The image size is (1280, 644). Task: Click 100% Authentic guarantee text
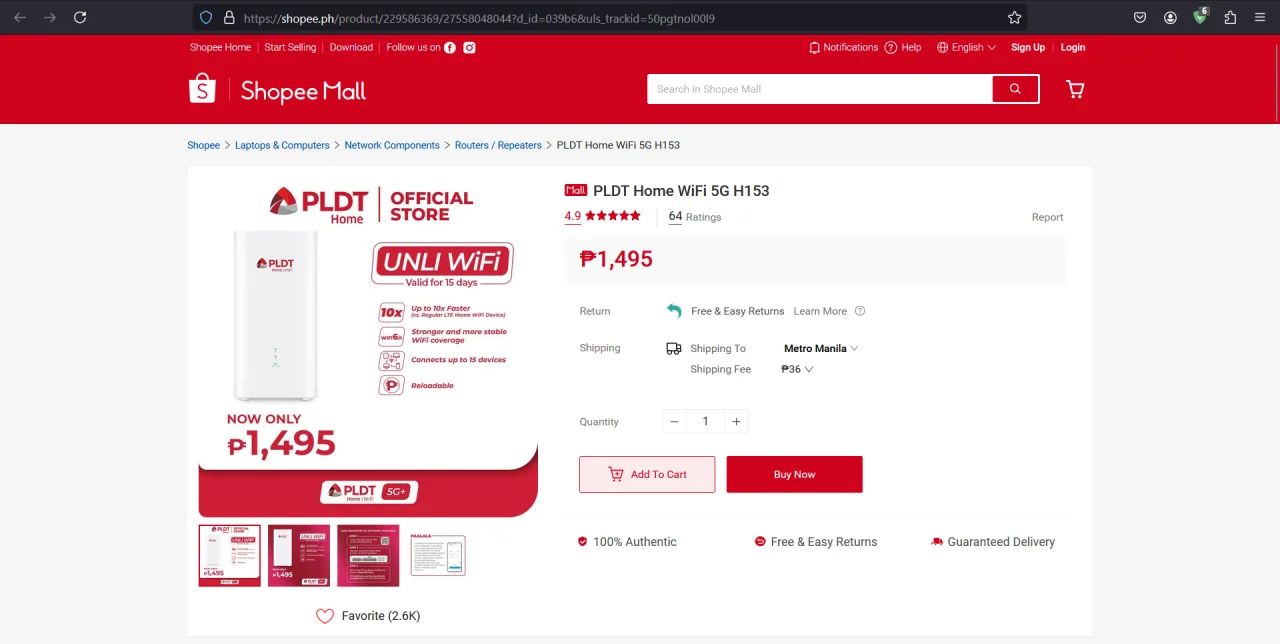(x=634, y=542)
